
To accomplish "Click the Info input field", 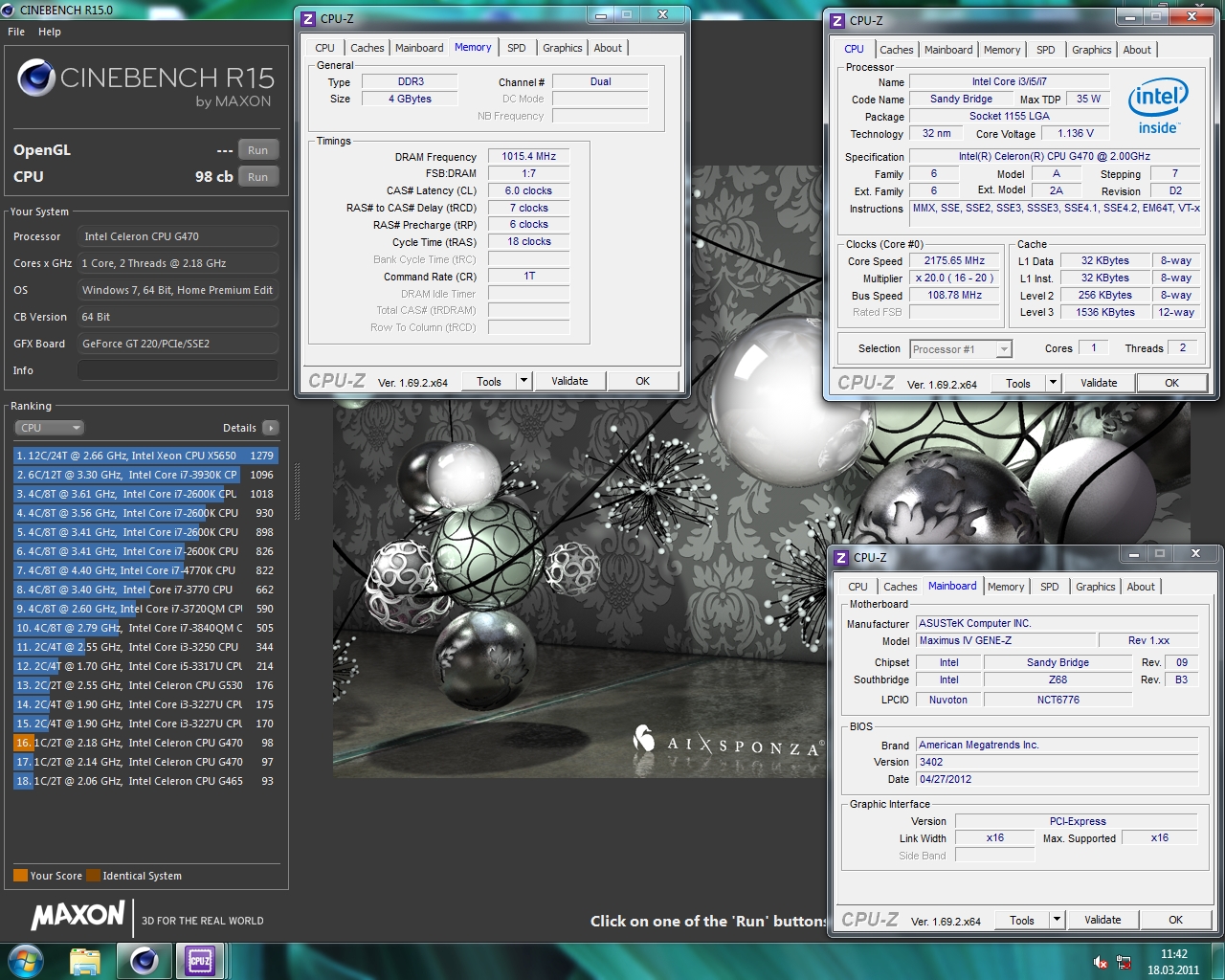I will click(x=178, y=370).
